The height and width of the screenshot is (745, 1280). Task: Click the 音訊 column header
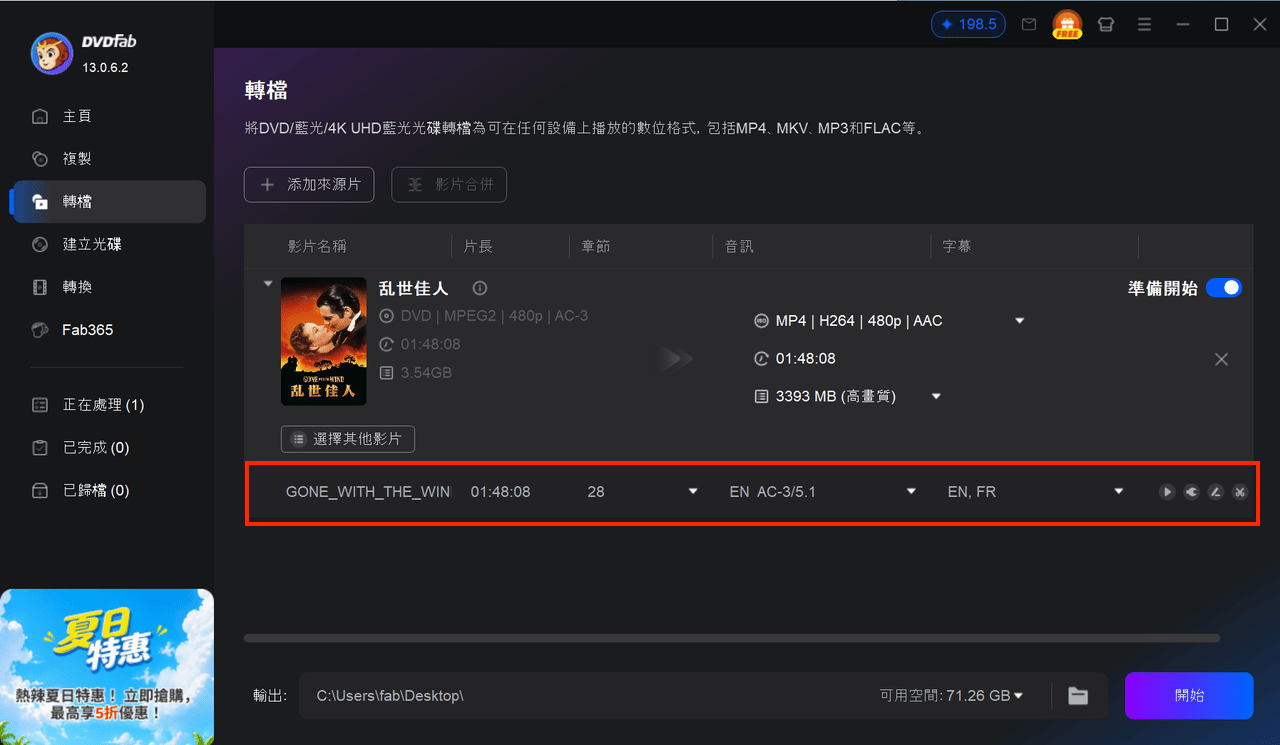[x=739, y=246]
